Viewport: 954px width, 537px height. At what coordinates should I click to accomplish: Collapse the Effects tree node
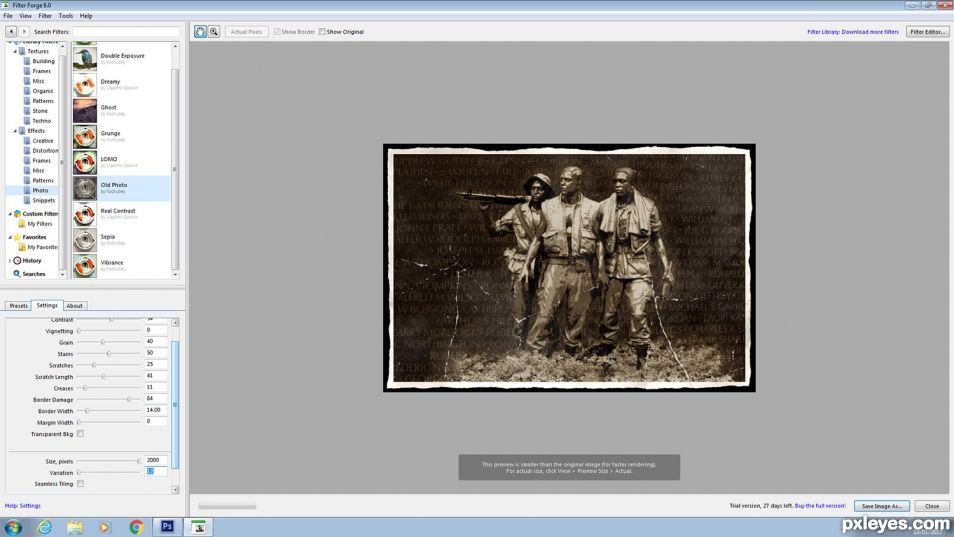click(x=15, y=131)
